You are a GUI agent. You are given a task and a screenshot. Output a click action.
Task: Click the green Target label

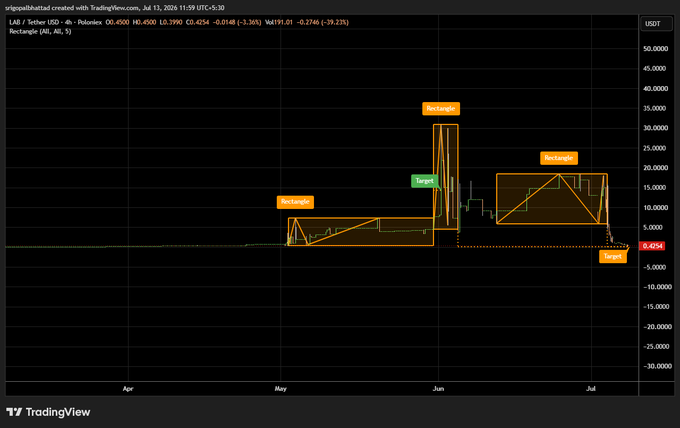click(424, 181)
